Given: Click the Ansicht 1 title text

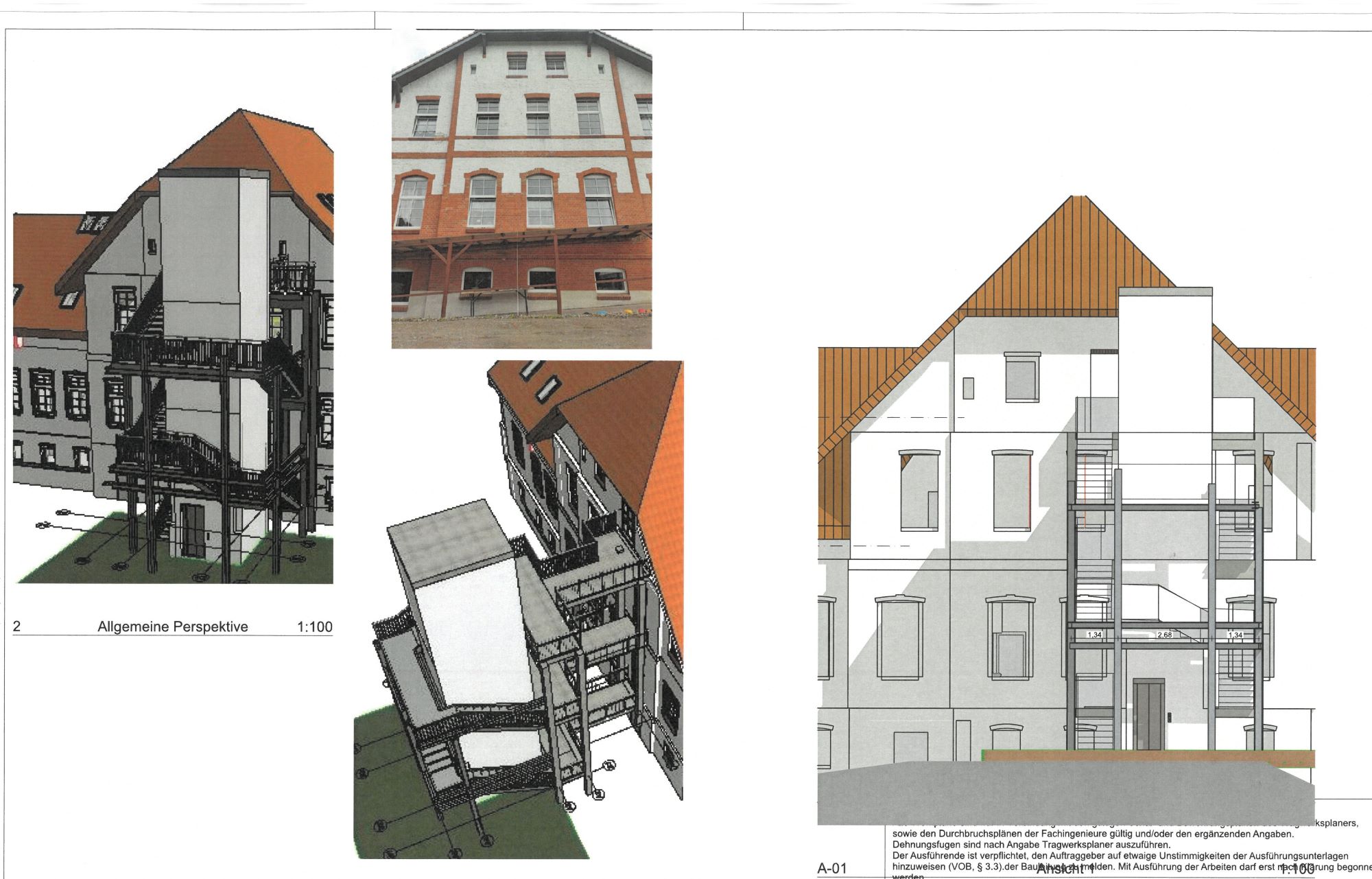Looking at the screenshot, I should tap(1065, 870).
